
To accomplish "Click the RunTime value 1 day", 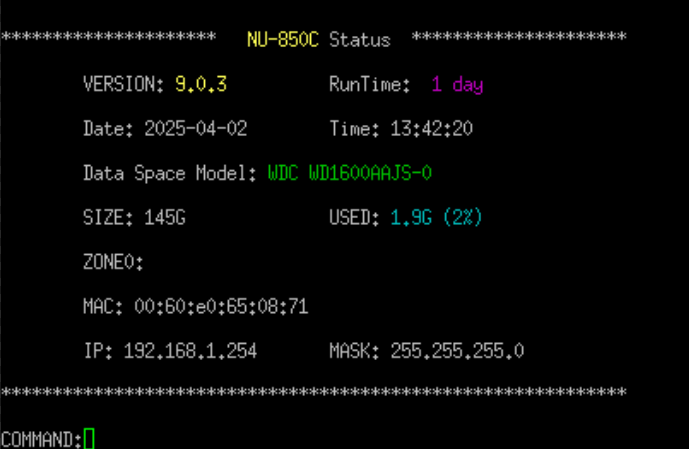I will 457,85.
